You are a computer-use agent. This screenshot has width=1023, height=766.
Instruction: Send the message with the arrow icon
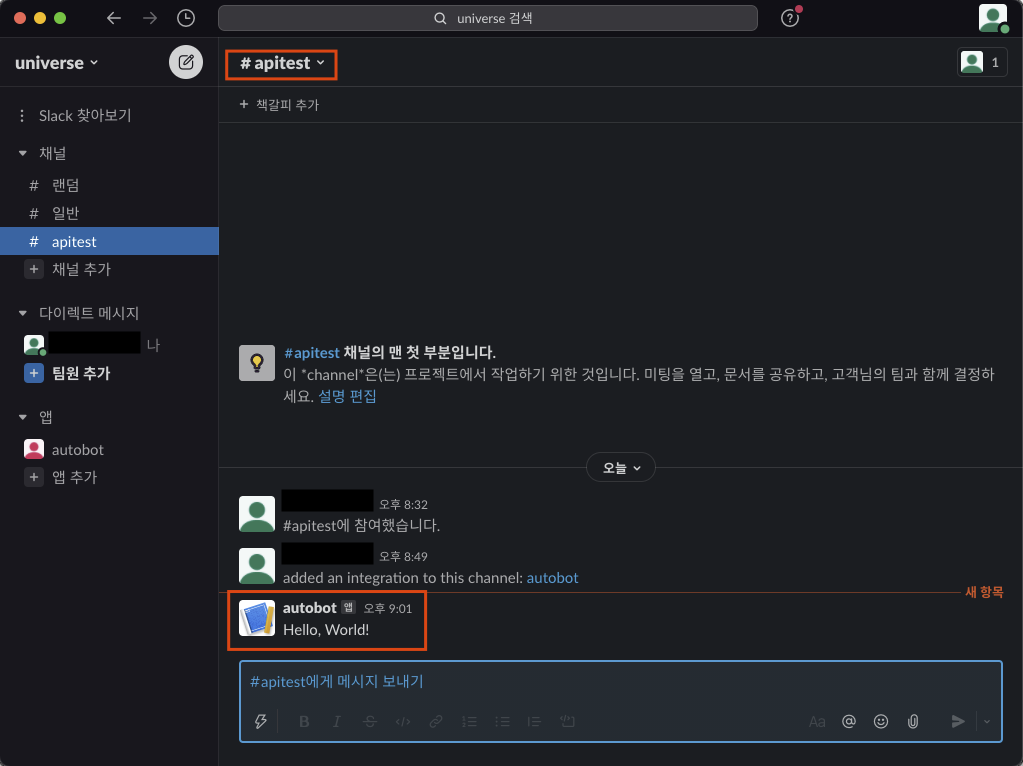(x=958, y=721)
